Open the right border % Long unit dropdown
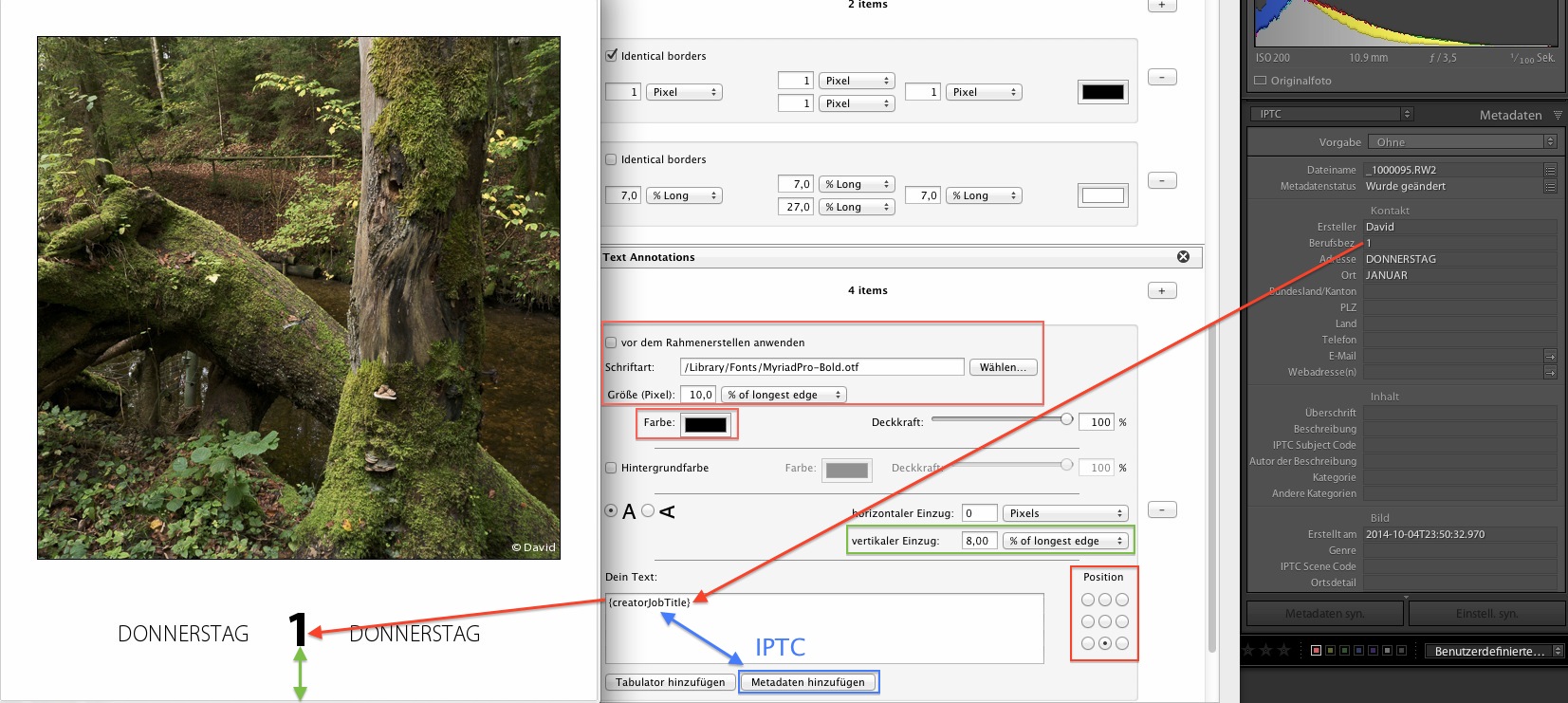This screenshot has height=703, width=1568. (x=985, y=195)
